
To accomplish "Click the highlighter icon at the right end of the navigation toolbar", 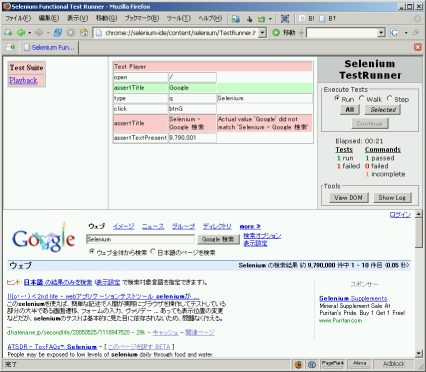I will (415, 32).
